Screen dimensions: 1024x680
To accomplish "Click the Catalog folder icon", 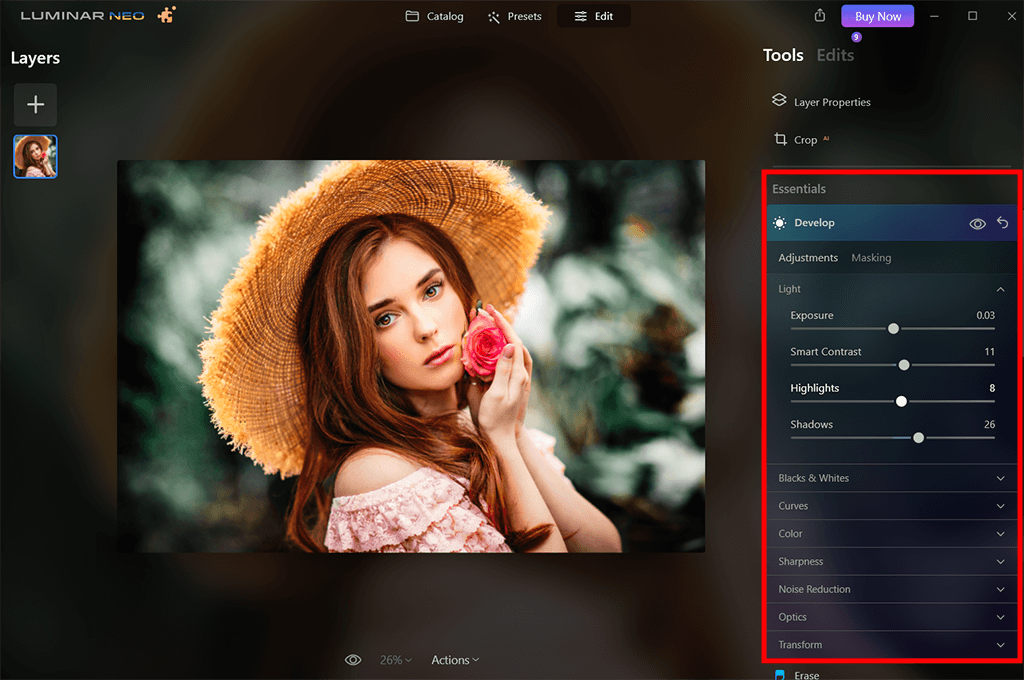I will click(412, 16).
